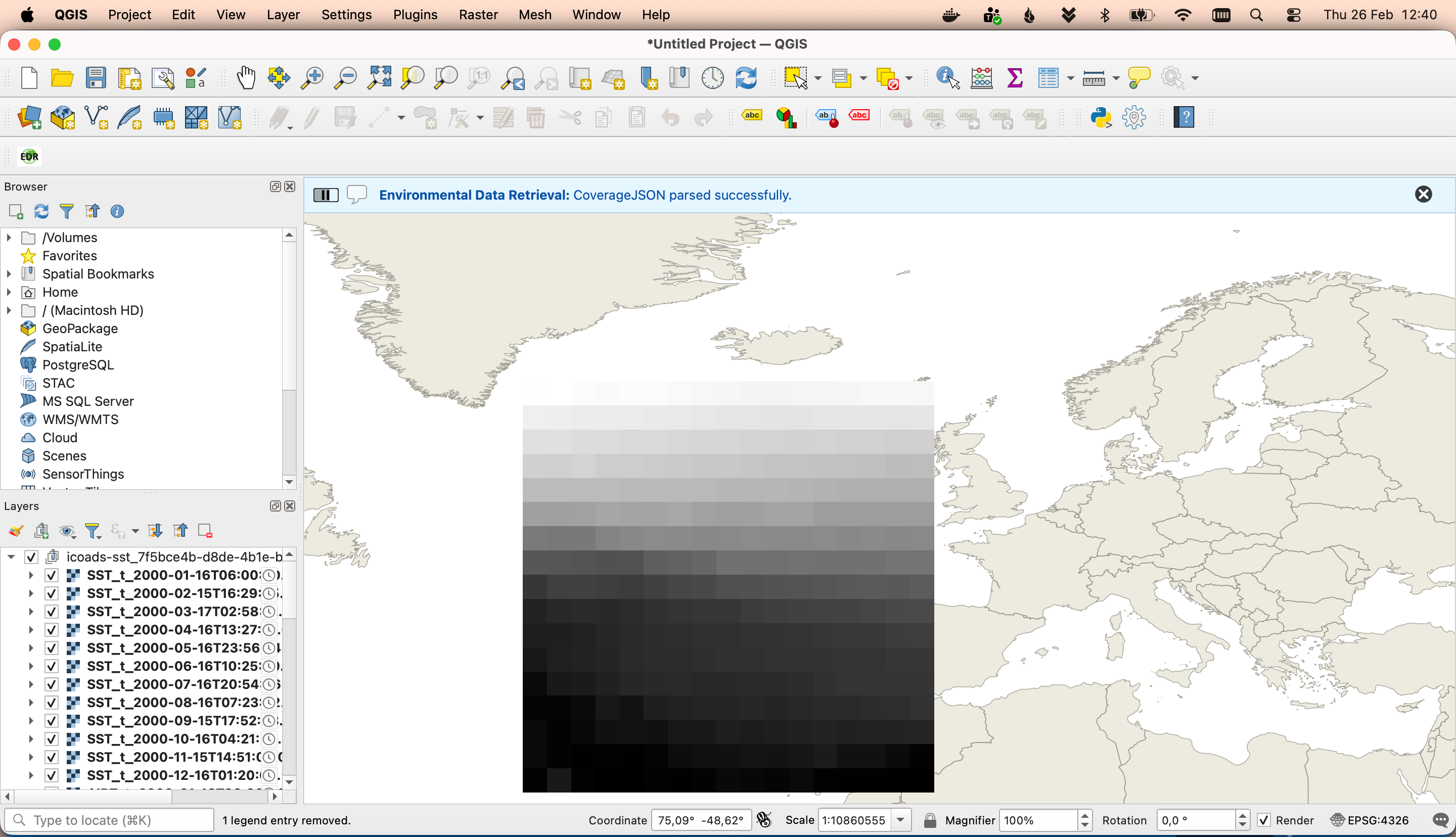The height and width of the screenshot is (837, 1456).
Task: Click the EDR plugin toolbar icon
Action: click(29, 156)
